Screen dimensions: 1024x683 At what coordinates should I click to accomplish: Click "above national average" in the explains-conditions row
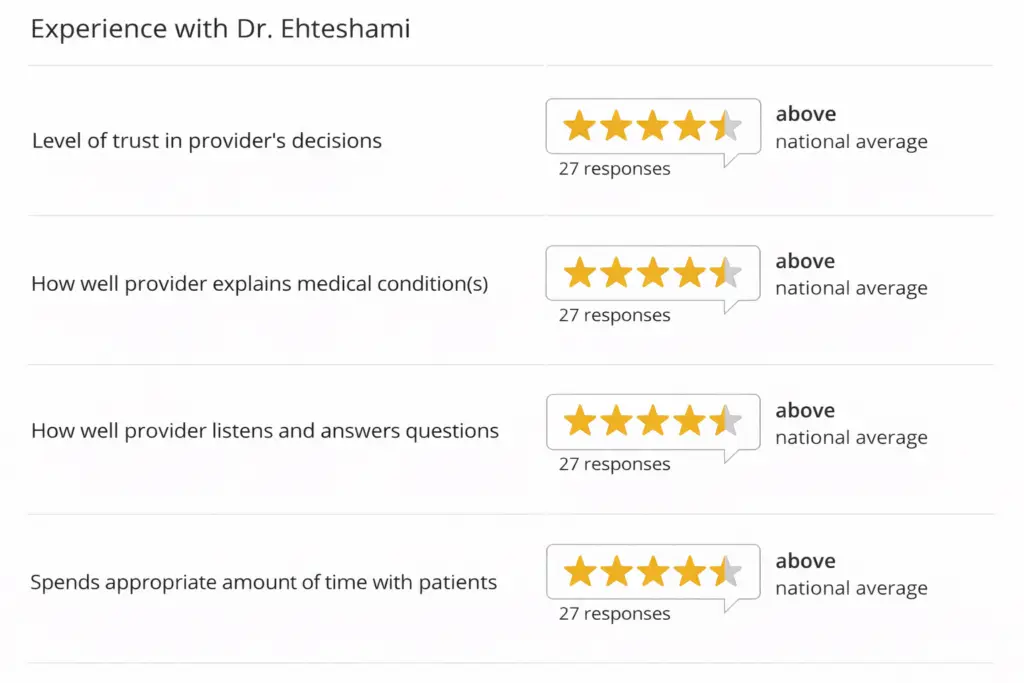point(851,275)
